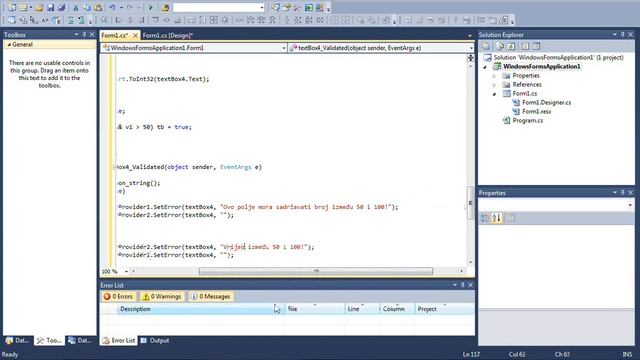Click View Code icon in Solution Explorer
The image size is (640, 360).
point(525,46)
